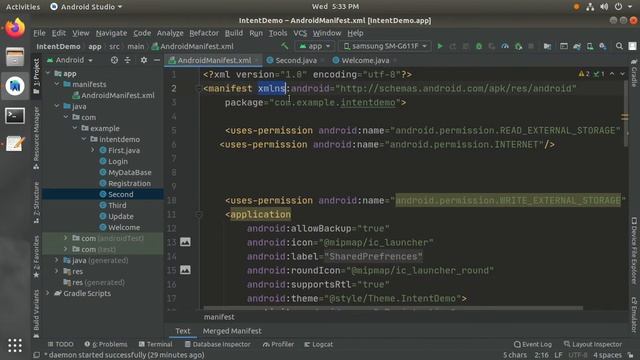Image resolution: width=640 pixels, height=360 pixels.
Task: Toggle the Emulator side panel
Action: (x=634, y=314)
